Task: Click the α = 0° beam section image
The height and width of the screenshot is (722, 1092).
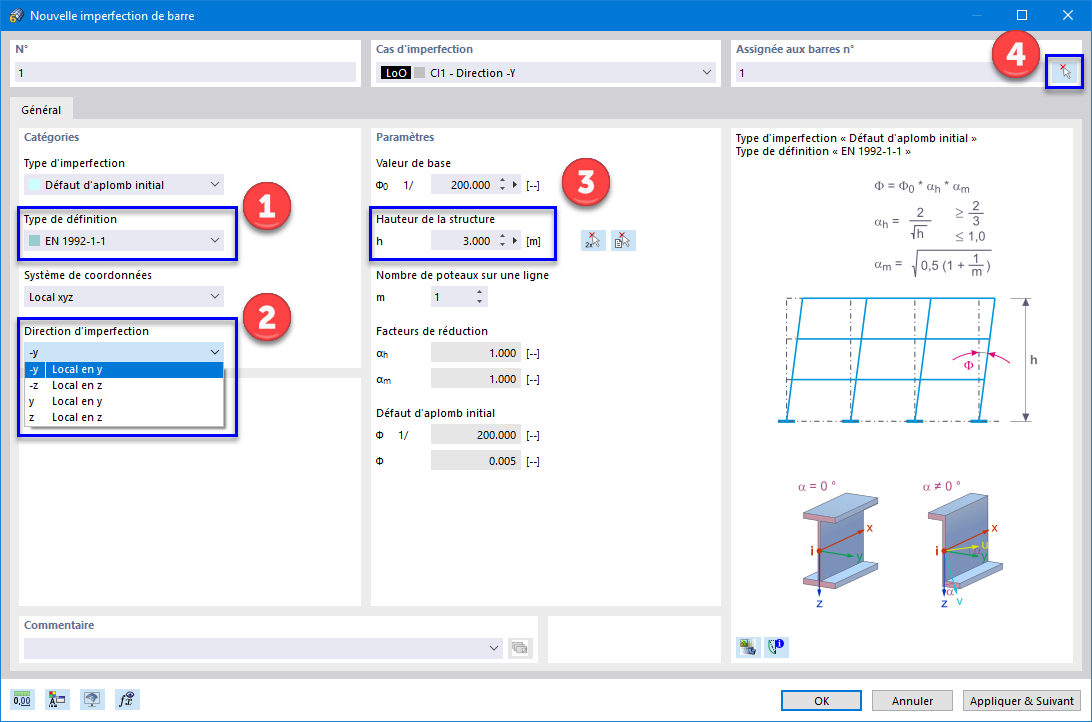Action: [839, 544]
